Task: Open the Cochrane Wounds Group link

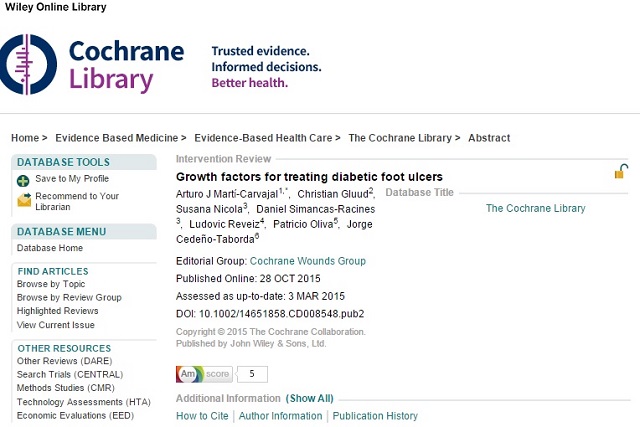Action: pyautogui.click(x=307, y=260)
